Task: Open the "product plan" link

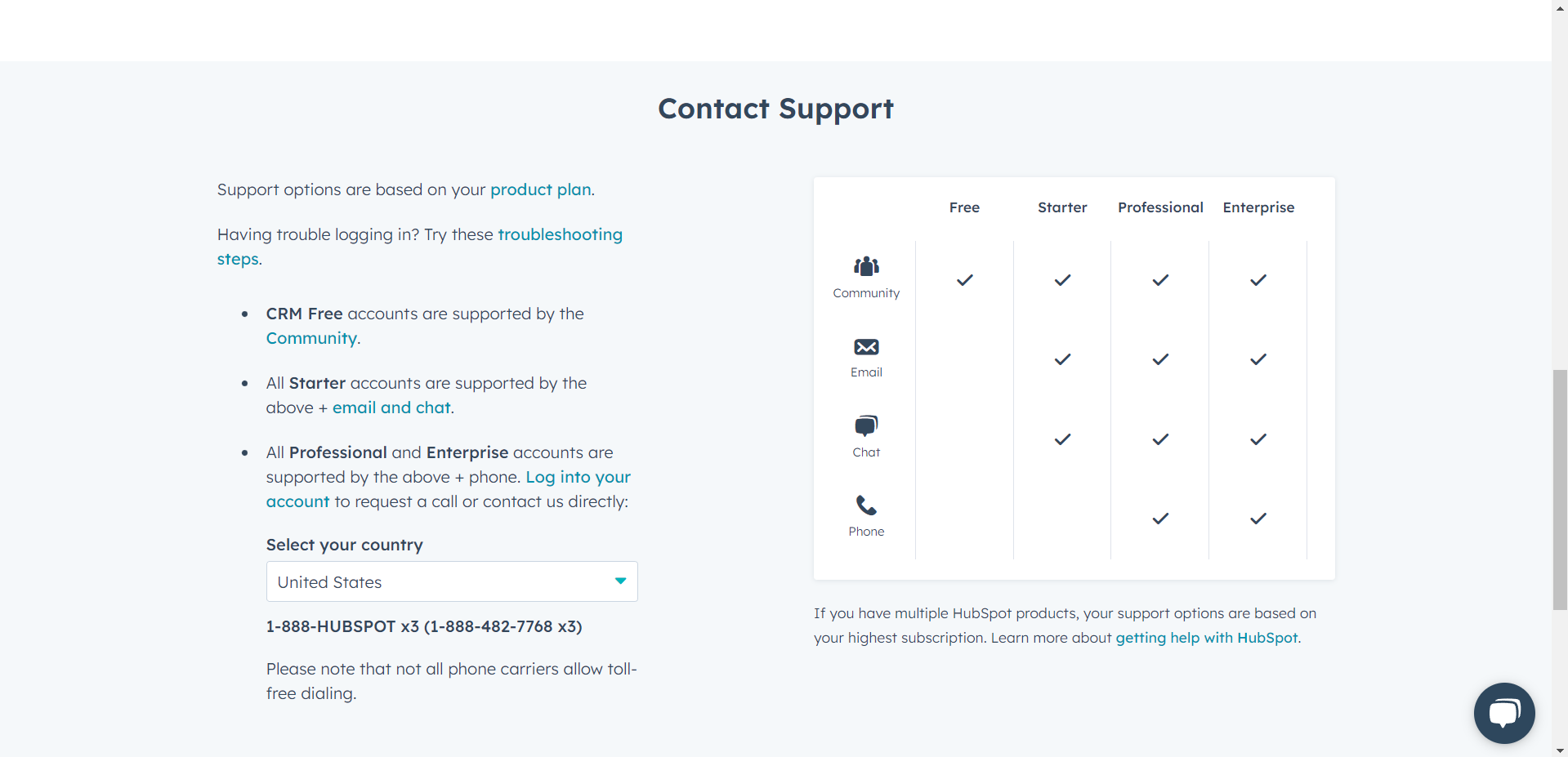Action: click(x=540, y=189)
